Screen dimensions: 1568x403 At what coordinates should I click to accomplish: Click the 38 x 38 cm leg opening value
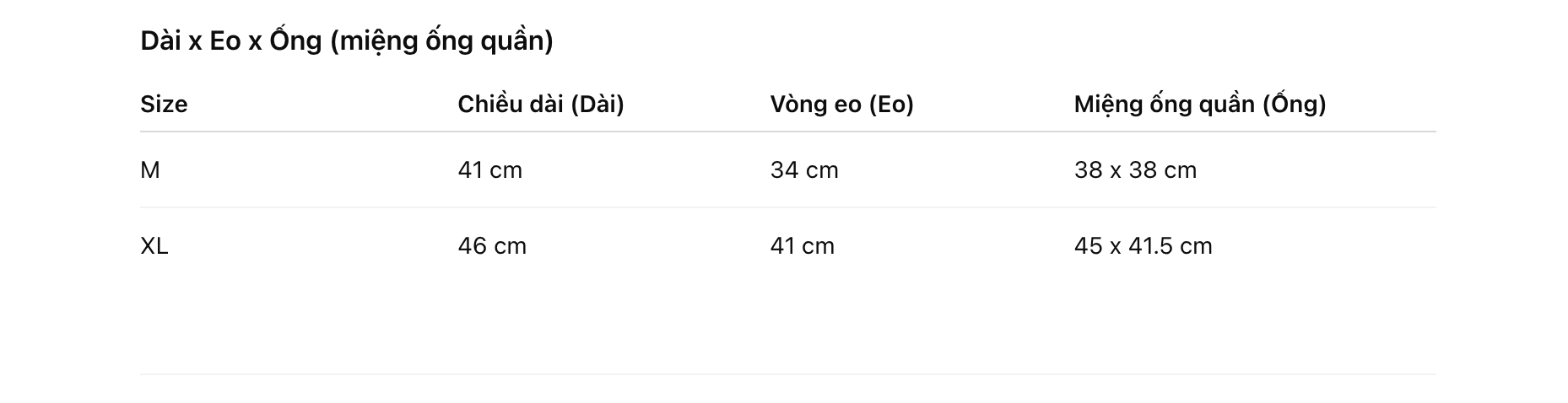1136,170
